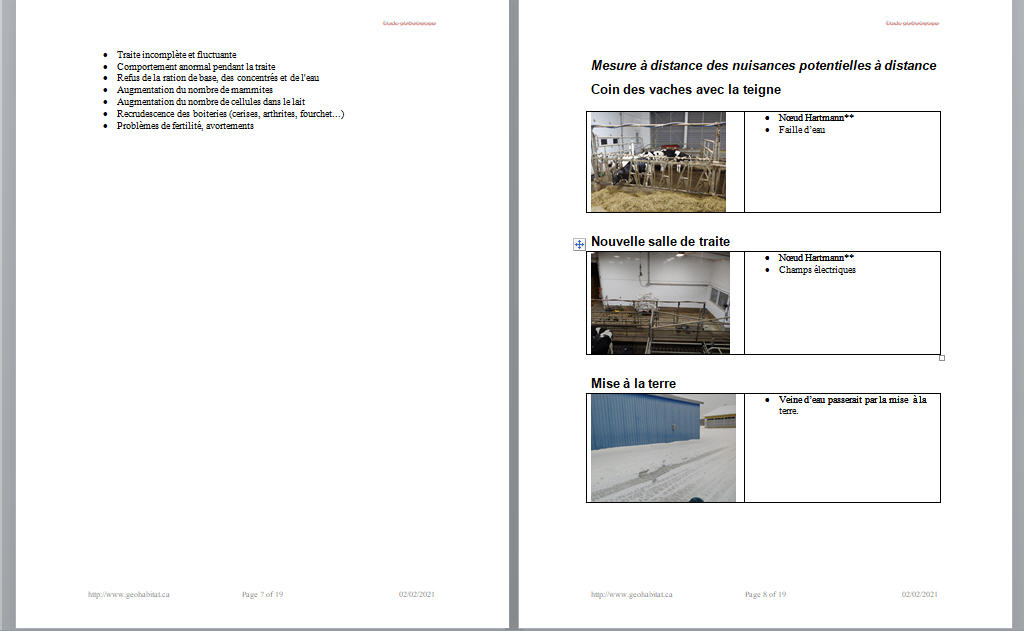Click the 'Page 7 of 19' footer text

pyautogui.click(x=262, y=594)
